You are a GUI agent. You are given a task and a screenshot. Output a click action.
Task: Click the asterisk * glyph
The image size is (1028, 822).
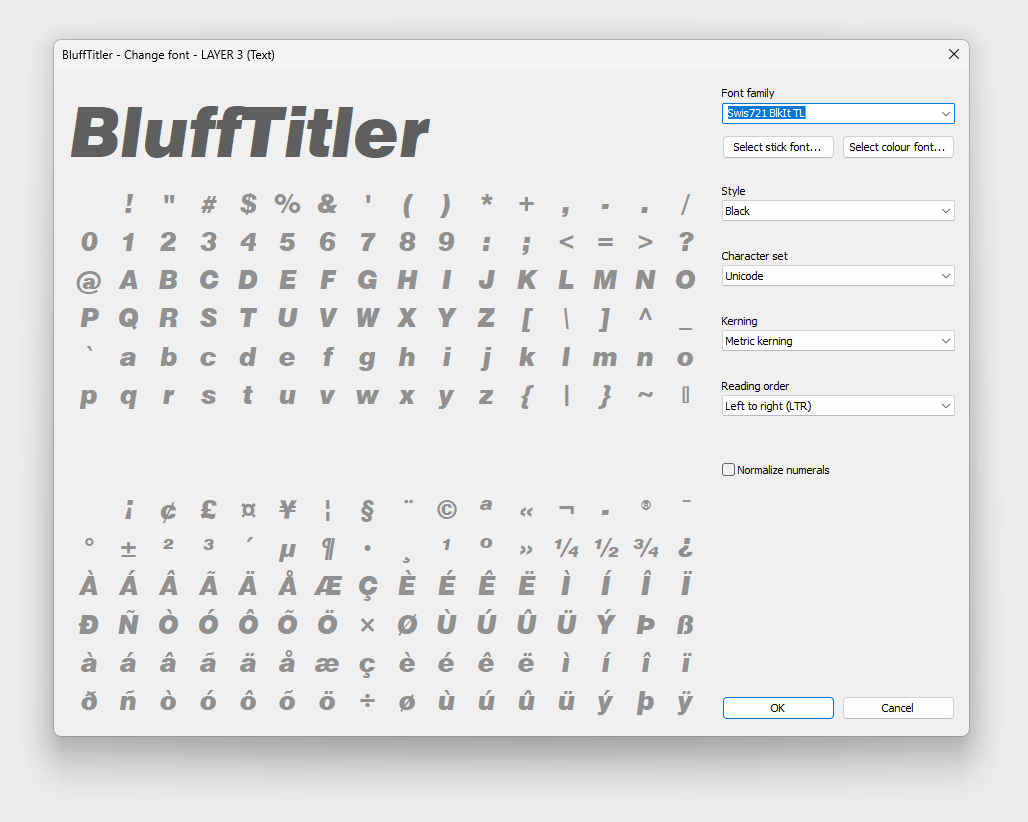pos(486,200)
